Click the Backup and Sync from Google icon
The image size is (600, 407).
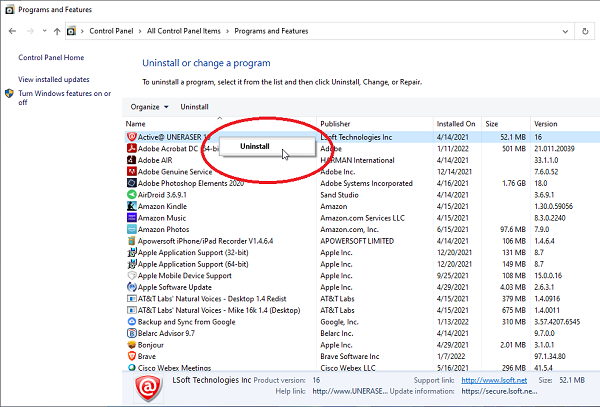click(x=132, y=322)
